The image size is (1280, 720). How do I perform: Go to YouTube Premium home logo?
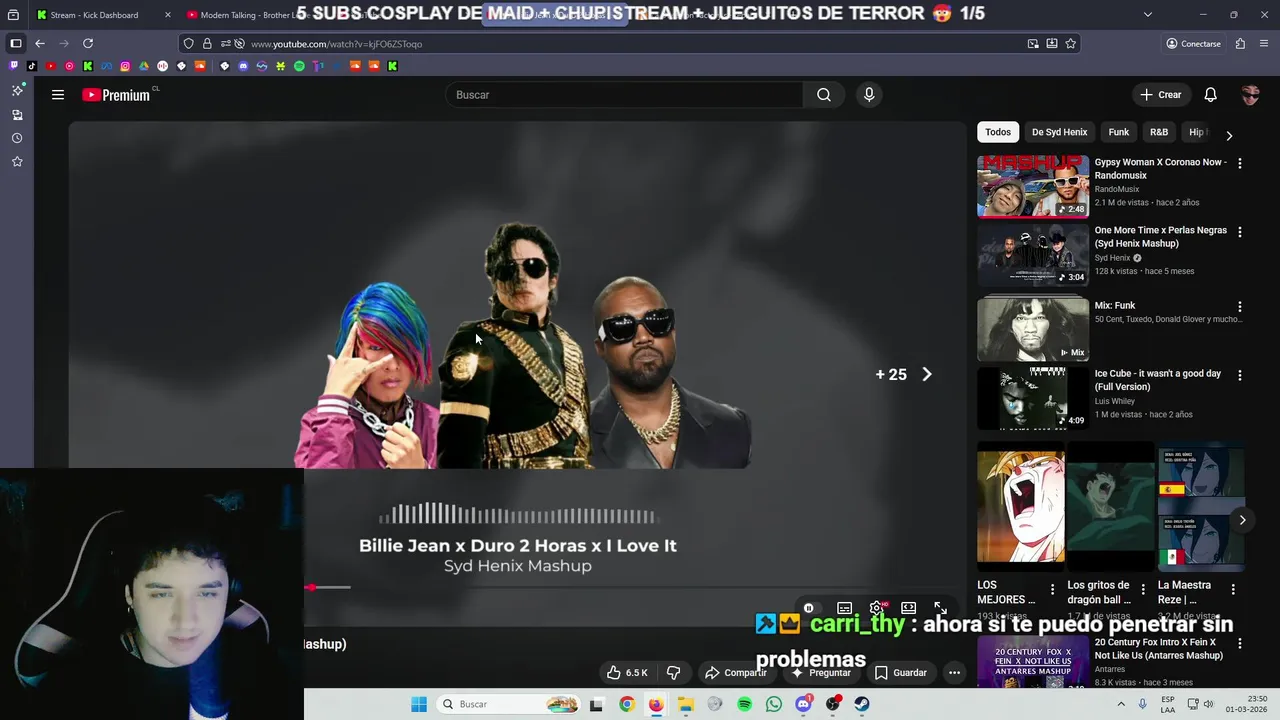pyautogui.click(x=116, y=95)
